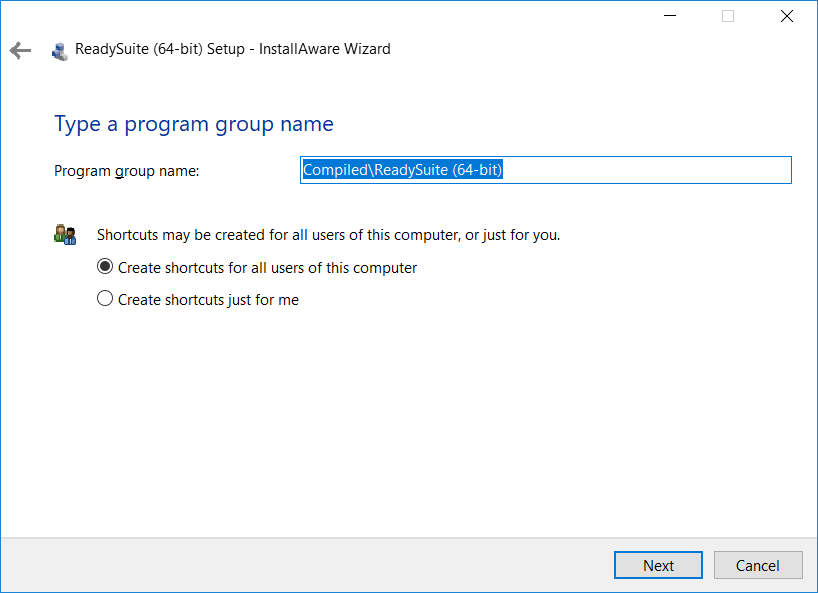Focus the Program group name text field
The height and width of the screenshot is (593, 818).
[546, 170]
